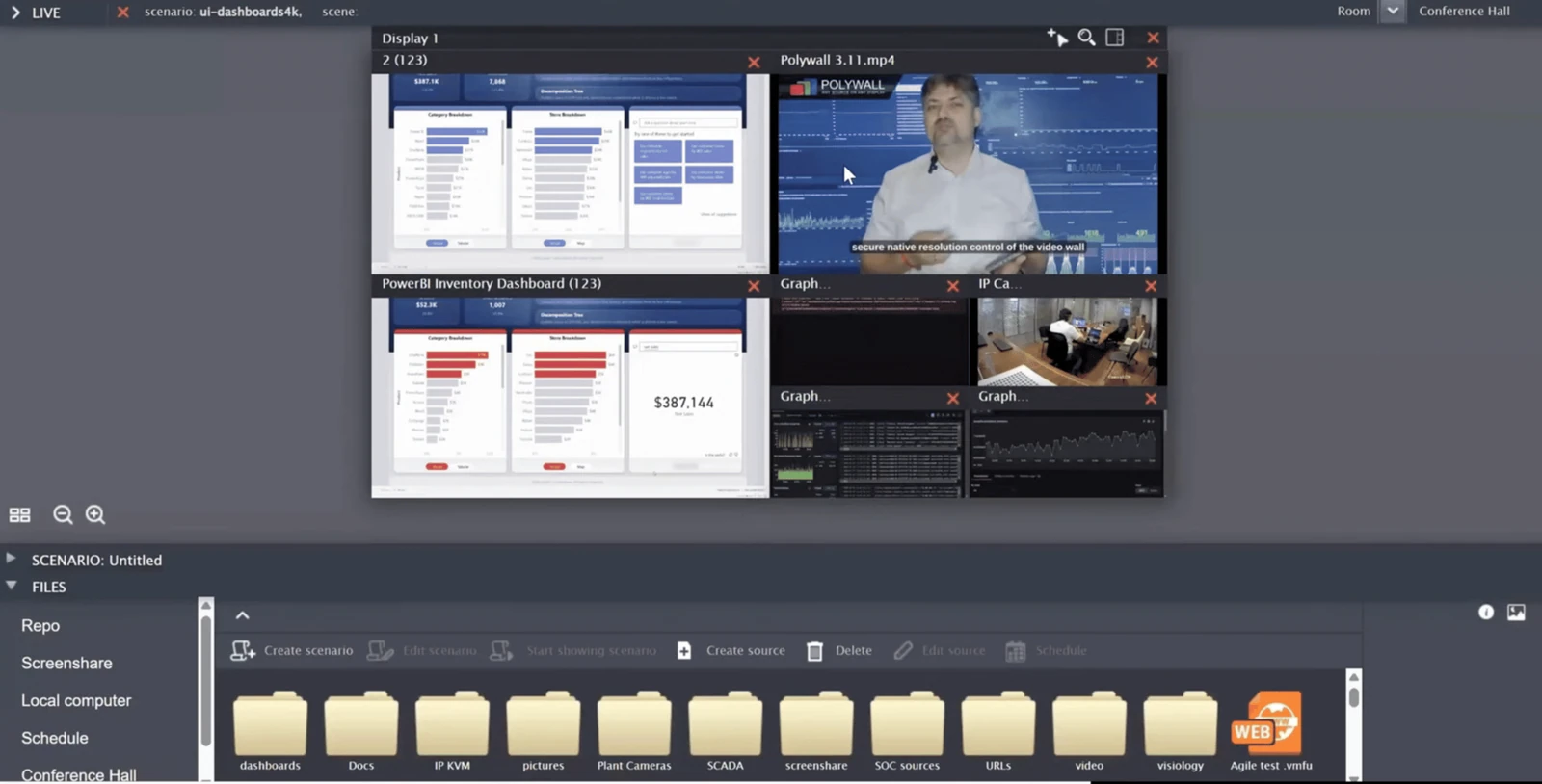Open the info icon at panel right

click(1486, 613)
